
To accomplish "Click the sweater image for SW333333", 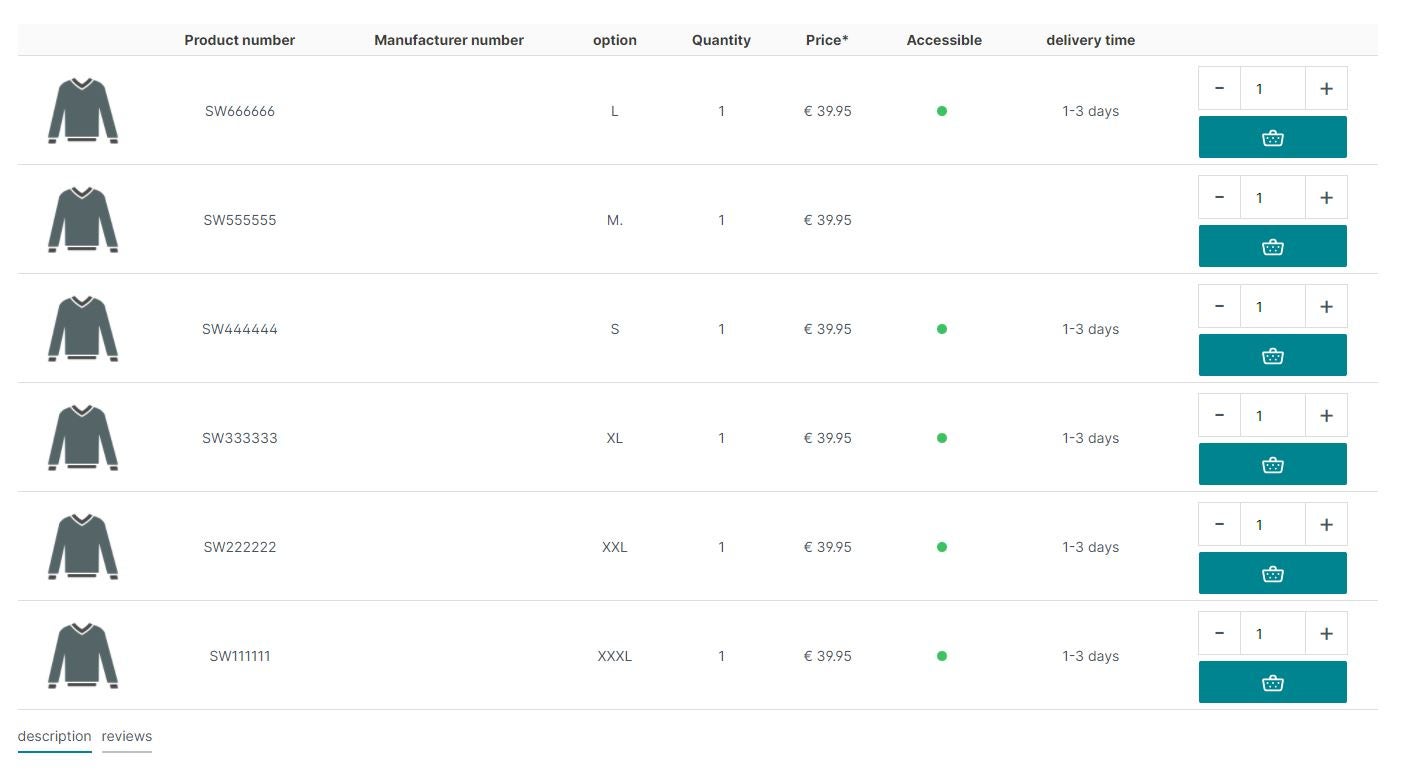I will click(x=83, y=438).
